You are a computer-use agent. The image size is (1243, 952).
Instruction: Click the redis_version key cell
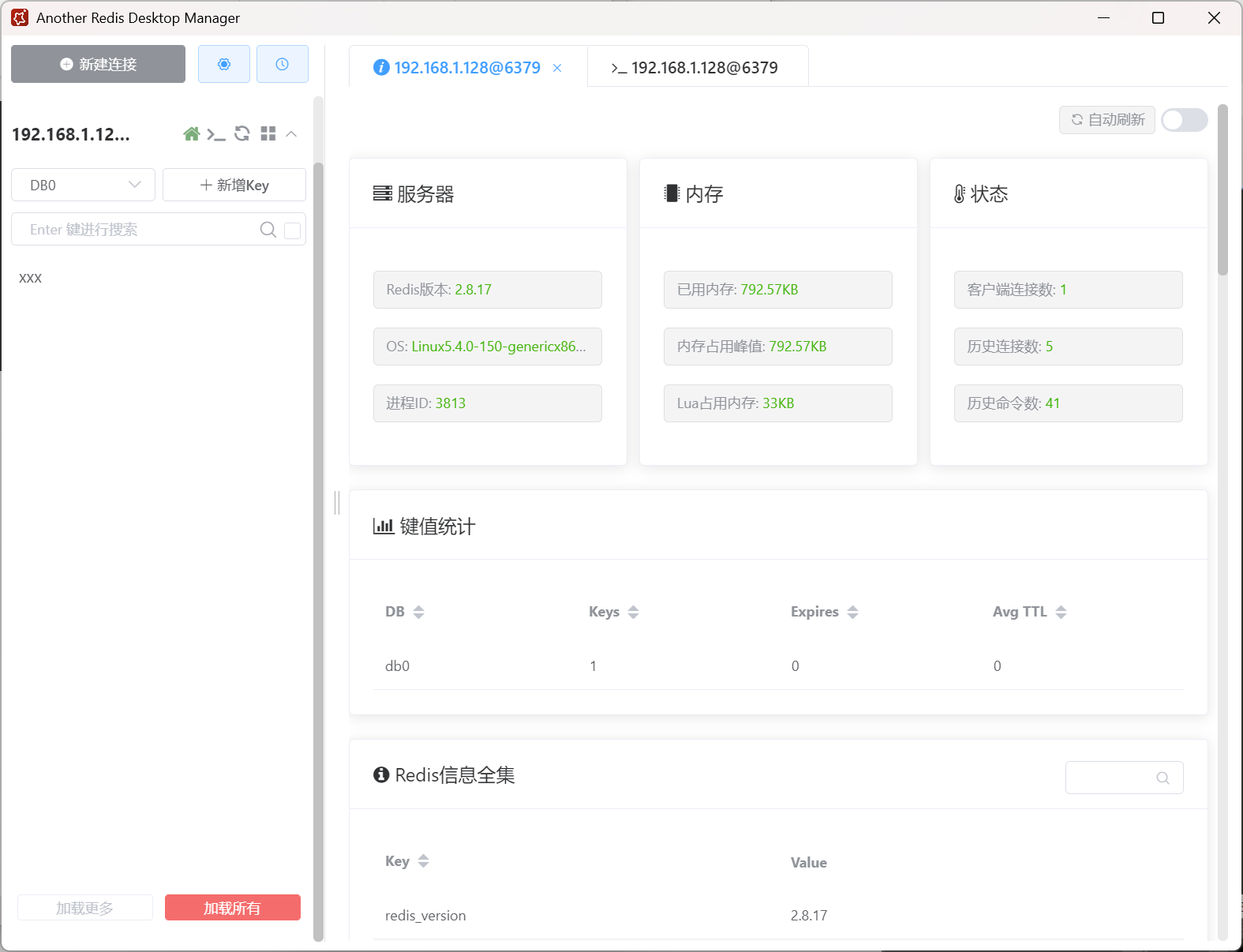coord(425,916)
